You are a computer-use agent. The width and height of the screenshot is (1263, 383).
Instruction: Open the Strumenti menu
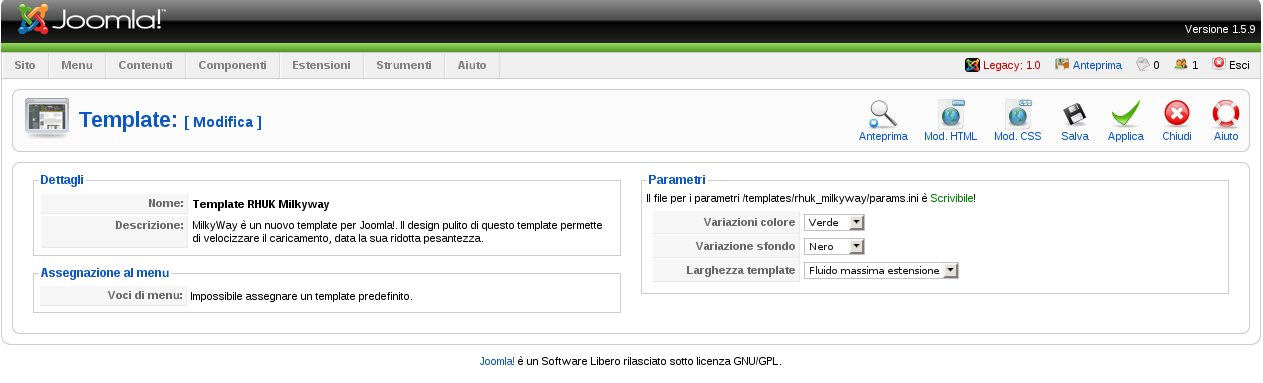click(x=404, y=65)
